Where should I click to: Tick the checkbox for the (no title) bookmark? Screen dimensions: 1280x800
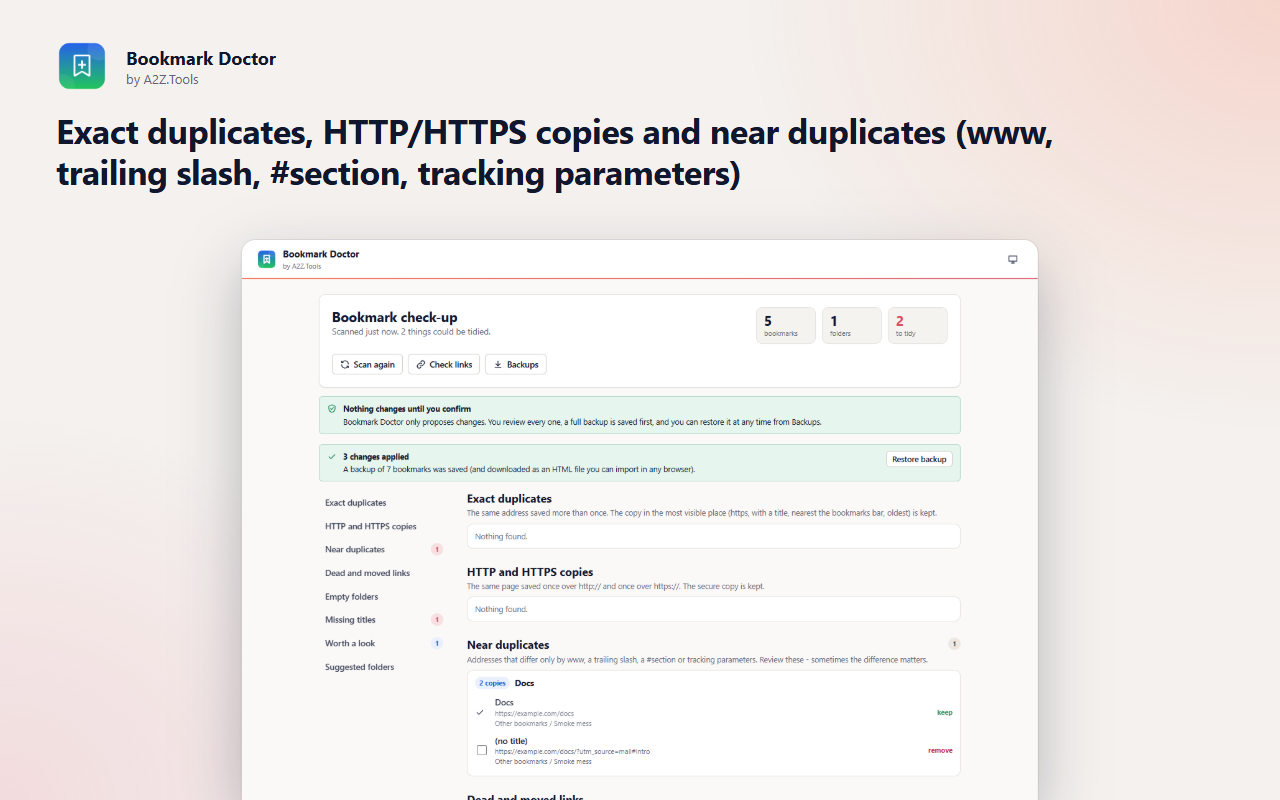point(482,750)
